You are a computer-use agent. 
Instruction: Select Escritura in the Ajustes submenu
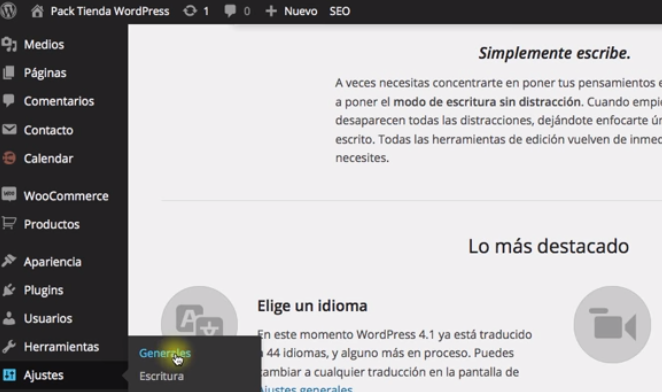click(161, 376)
